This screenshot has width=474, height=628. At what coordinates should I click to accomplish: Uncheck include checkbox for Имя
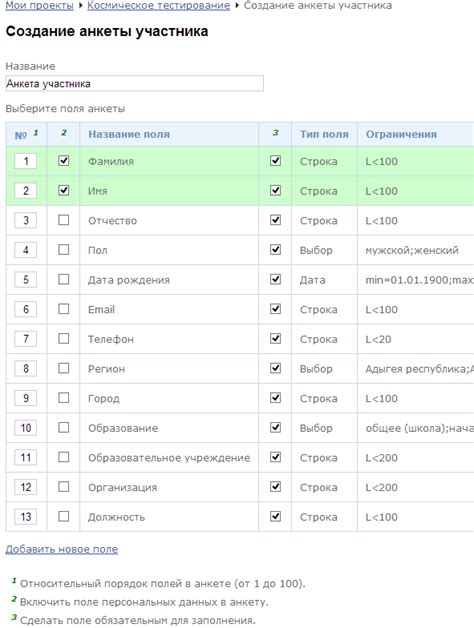point(64,190)
